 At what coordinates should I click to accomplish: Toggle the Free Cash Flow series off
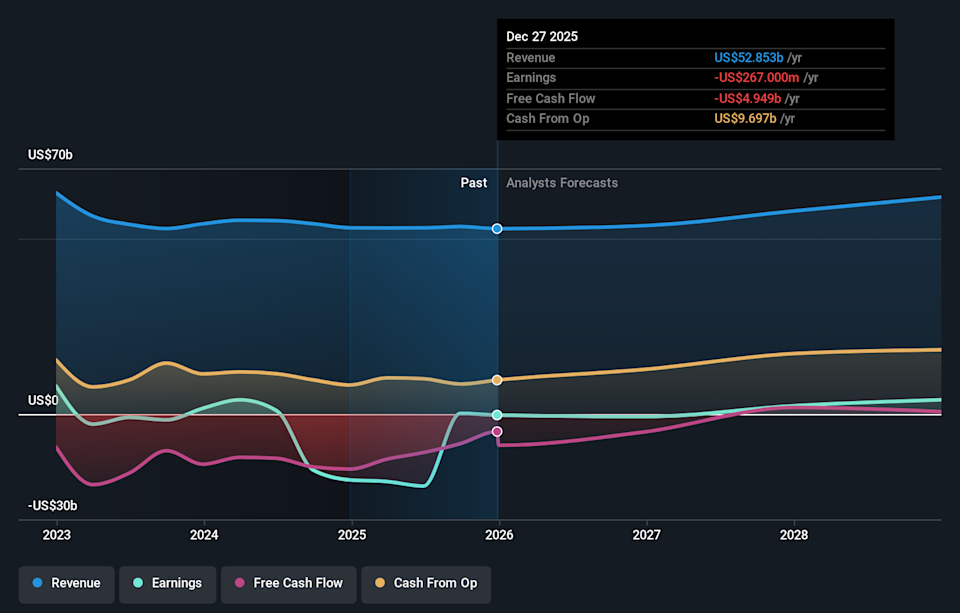click(289, 583)
